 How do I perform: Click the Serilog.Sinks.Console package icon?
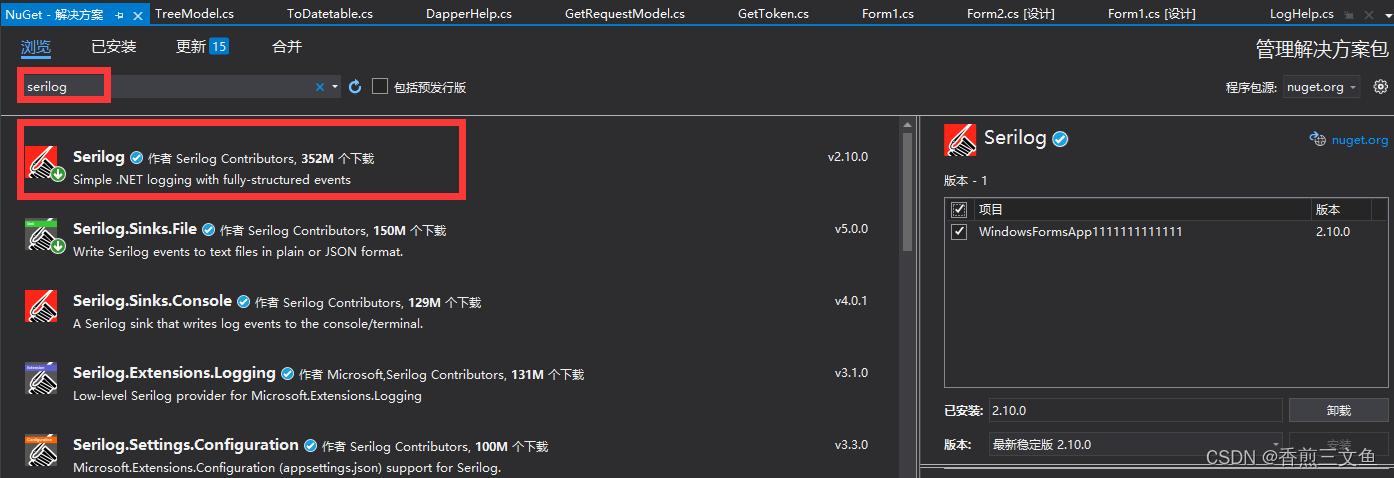(42, 307)
